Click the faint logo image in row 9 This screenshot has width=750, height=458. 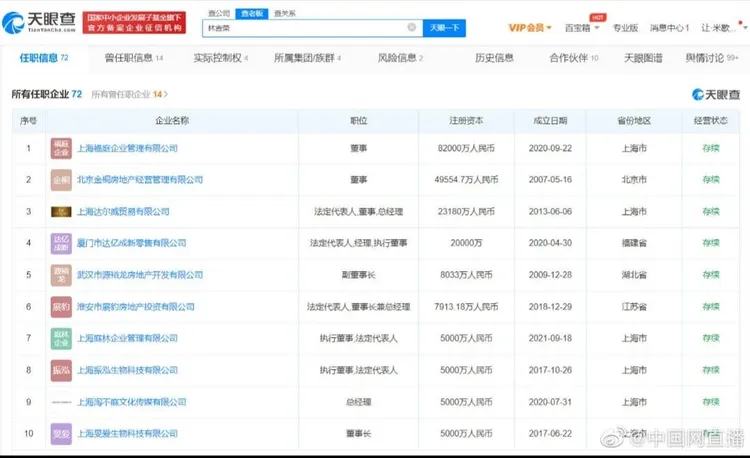click(61, 402)
